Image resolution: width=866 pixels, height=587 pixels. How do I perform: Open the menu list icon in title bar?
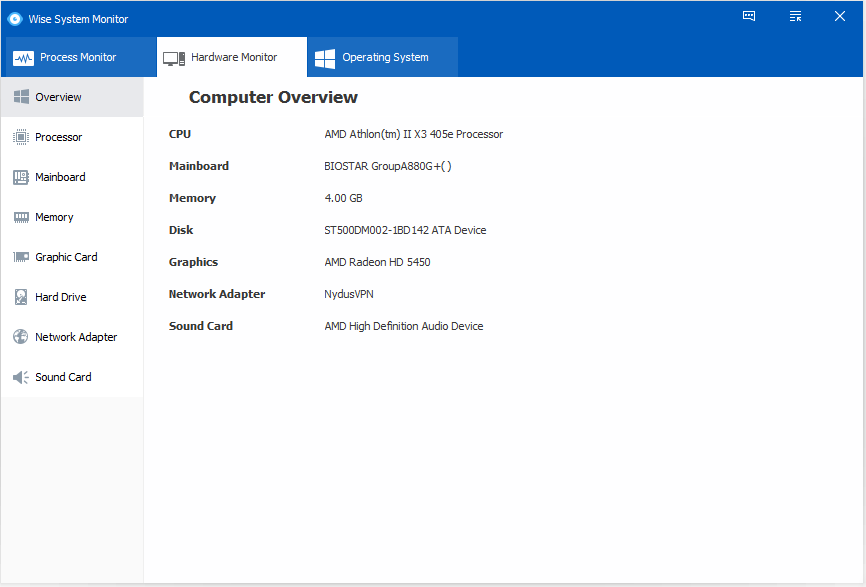click(x=795, y=16)
